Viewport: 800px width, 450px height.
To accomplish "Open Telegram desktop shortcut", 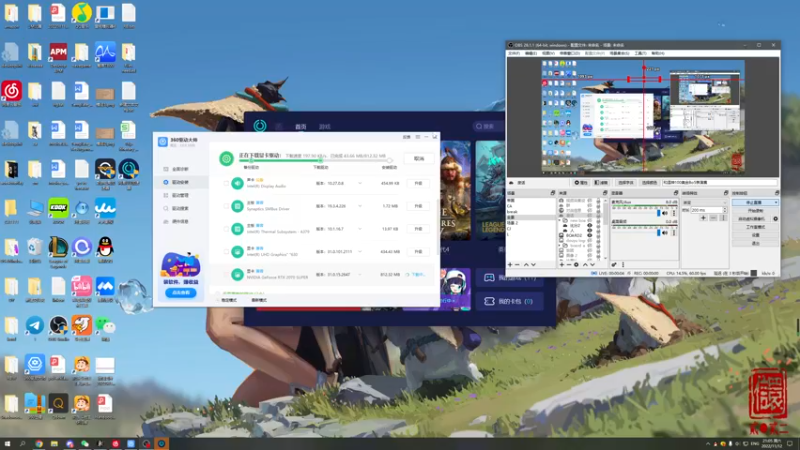I will [35, 325].
